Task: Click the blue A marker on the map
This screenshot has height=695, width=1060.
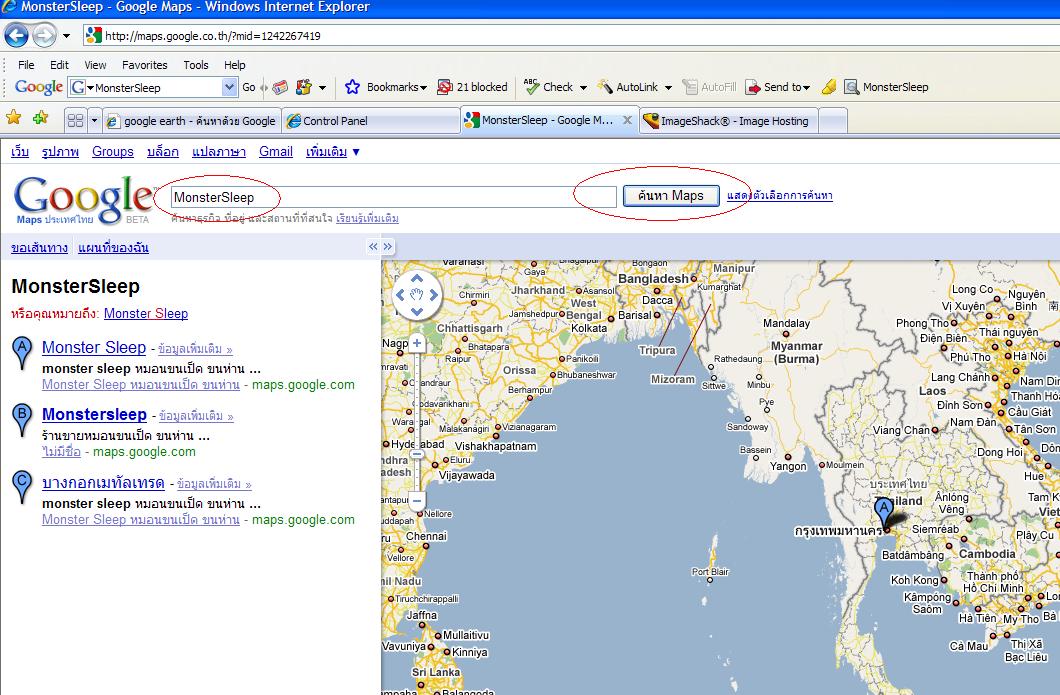Action: (x=884, y=513)
